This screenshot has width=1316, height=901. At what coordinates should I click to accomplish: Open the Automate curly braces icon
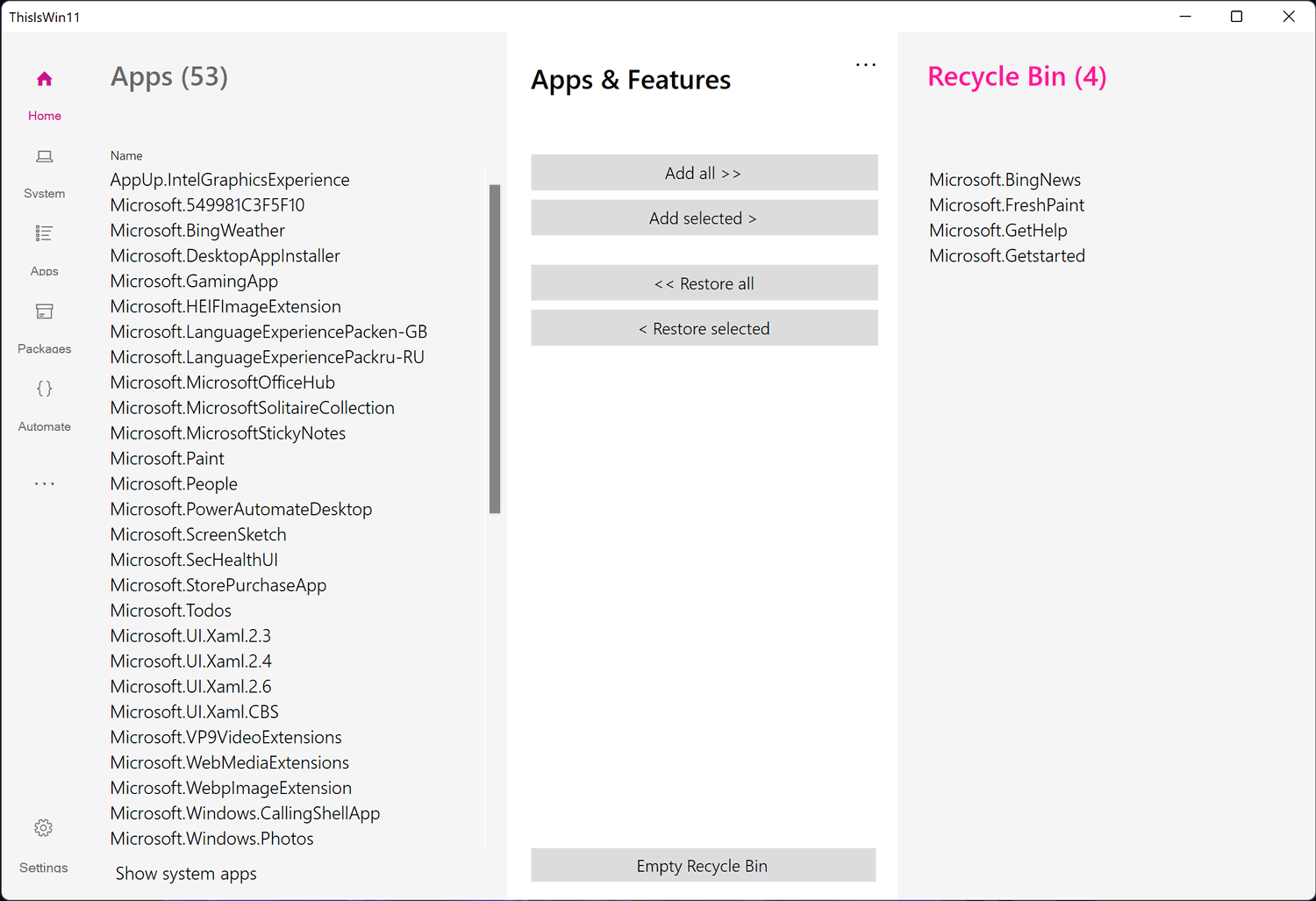(45, 389)
